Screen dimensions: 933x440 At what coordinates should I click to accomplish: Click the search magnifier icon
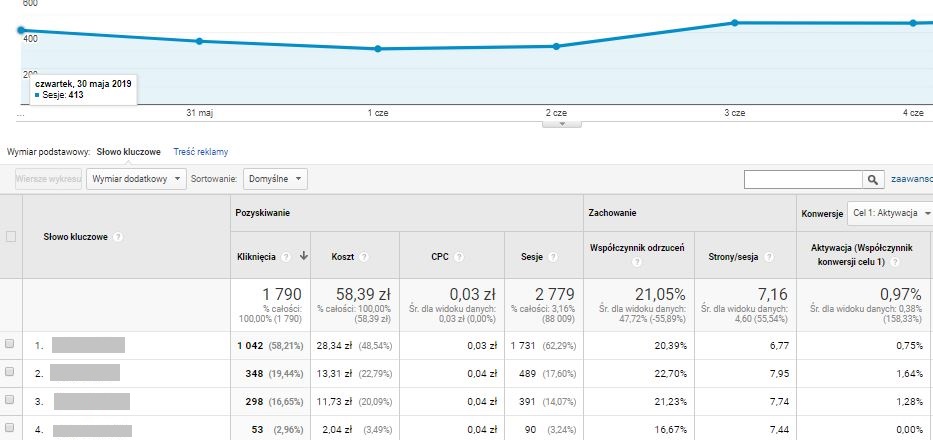(874, 179)
